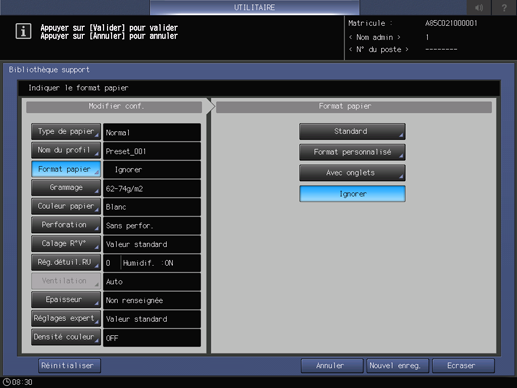Click Réinitialiser to reset settings
The height and width of the screenshot is (388, 517).
69,366
